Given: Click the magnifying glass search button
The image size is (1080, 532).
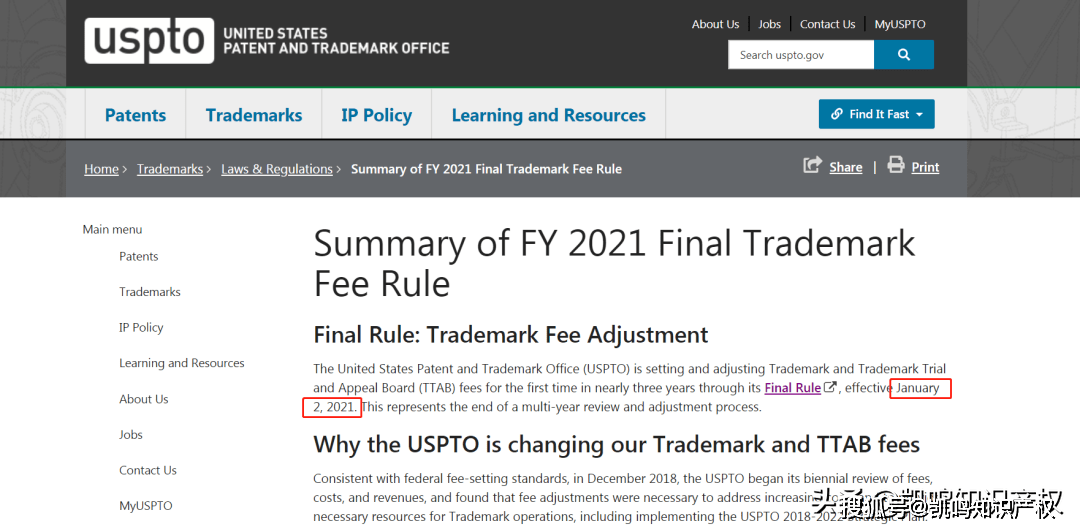Looking at the screenshot, I should tap(903, 55).
